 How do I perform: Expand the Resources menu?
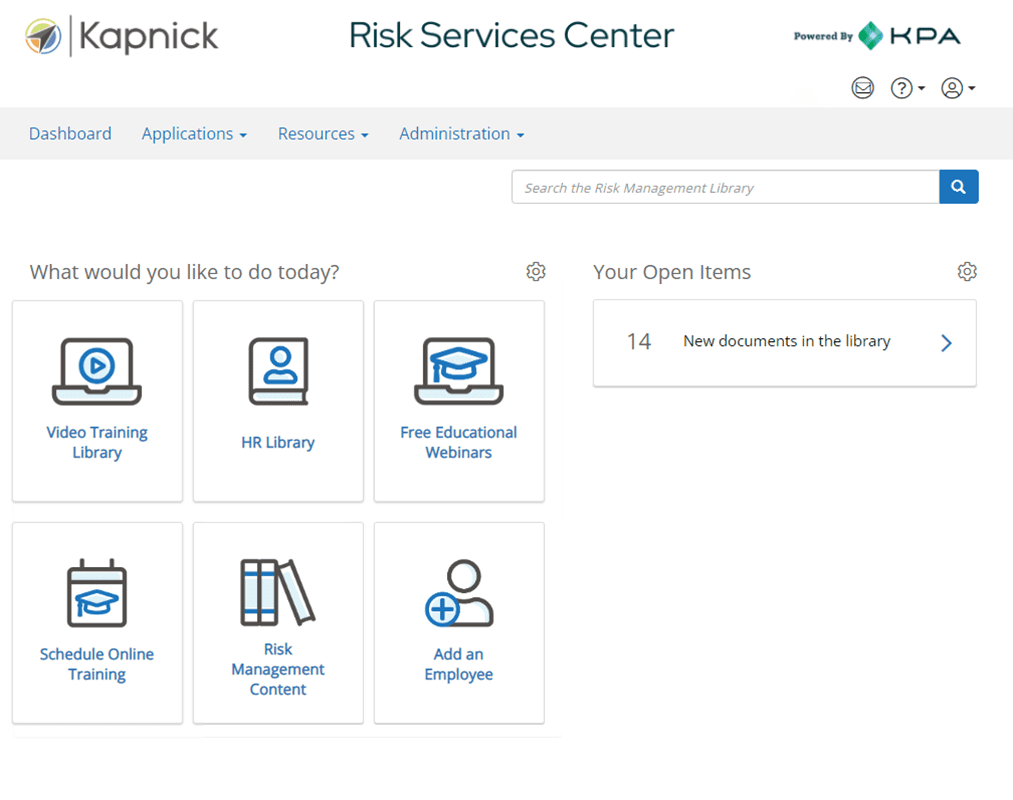[x=323, y=134]
